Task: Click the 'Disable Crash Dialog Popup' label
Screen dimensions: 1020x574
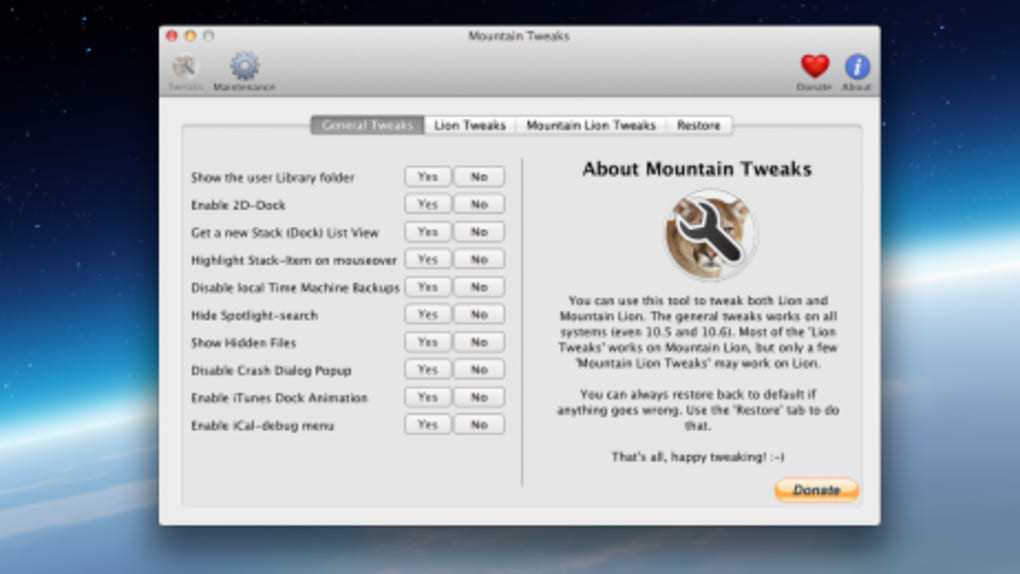Action: click(x=271, y=370)
